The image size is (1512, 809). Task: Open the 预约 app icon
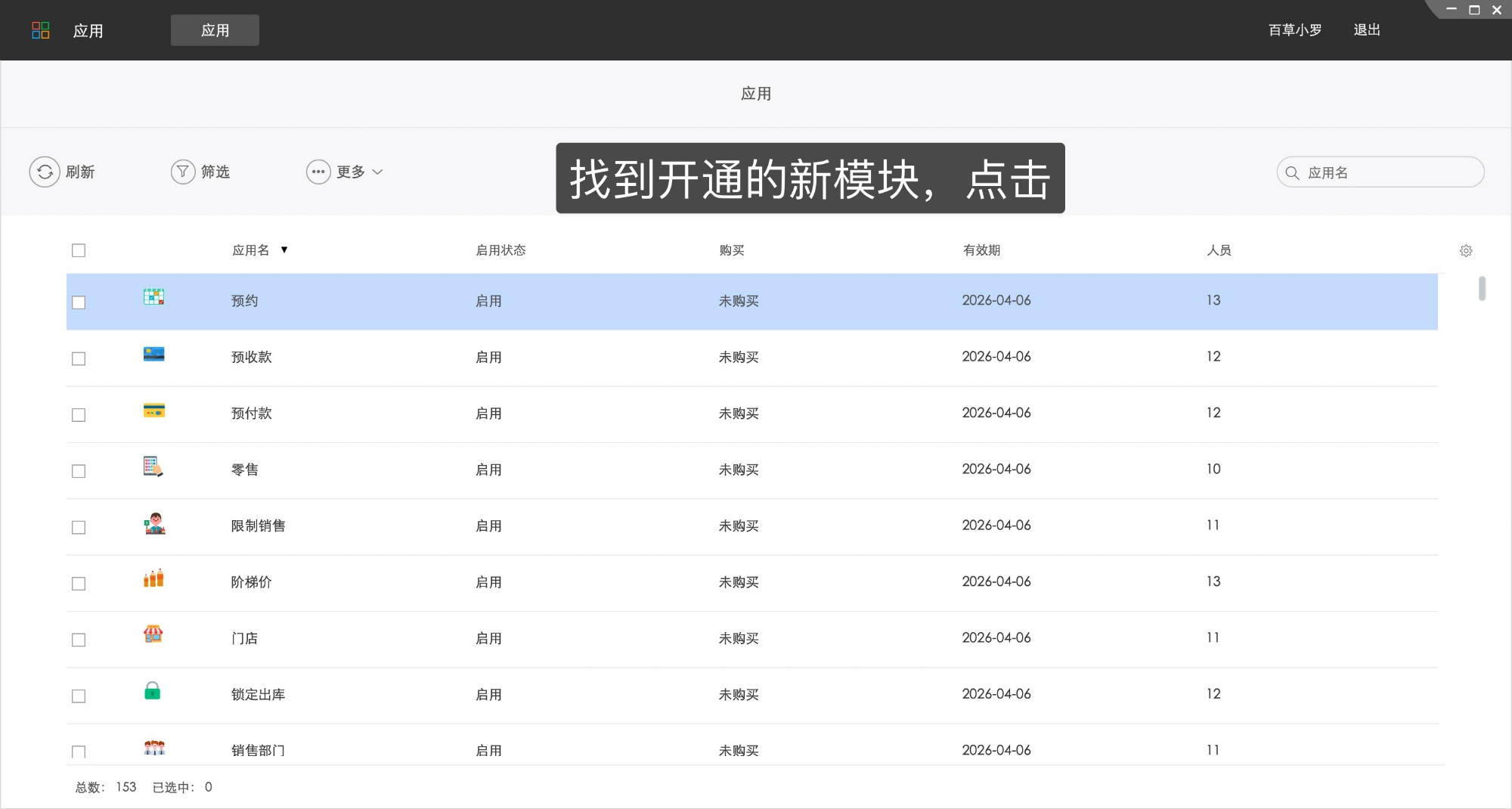pos(153,299)
